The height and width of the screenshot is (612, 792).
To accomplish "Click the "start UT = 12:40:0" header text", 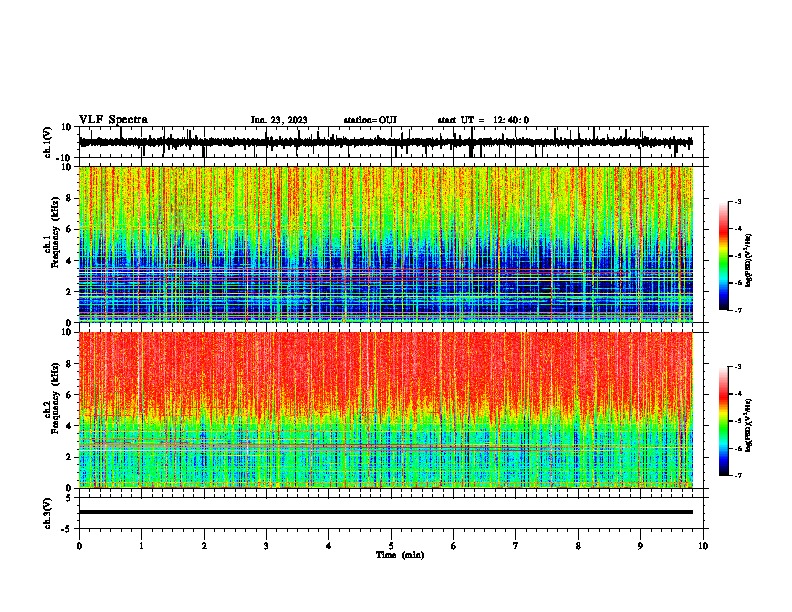I will click(x=483, y=120).
